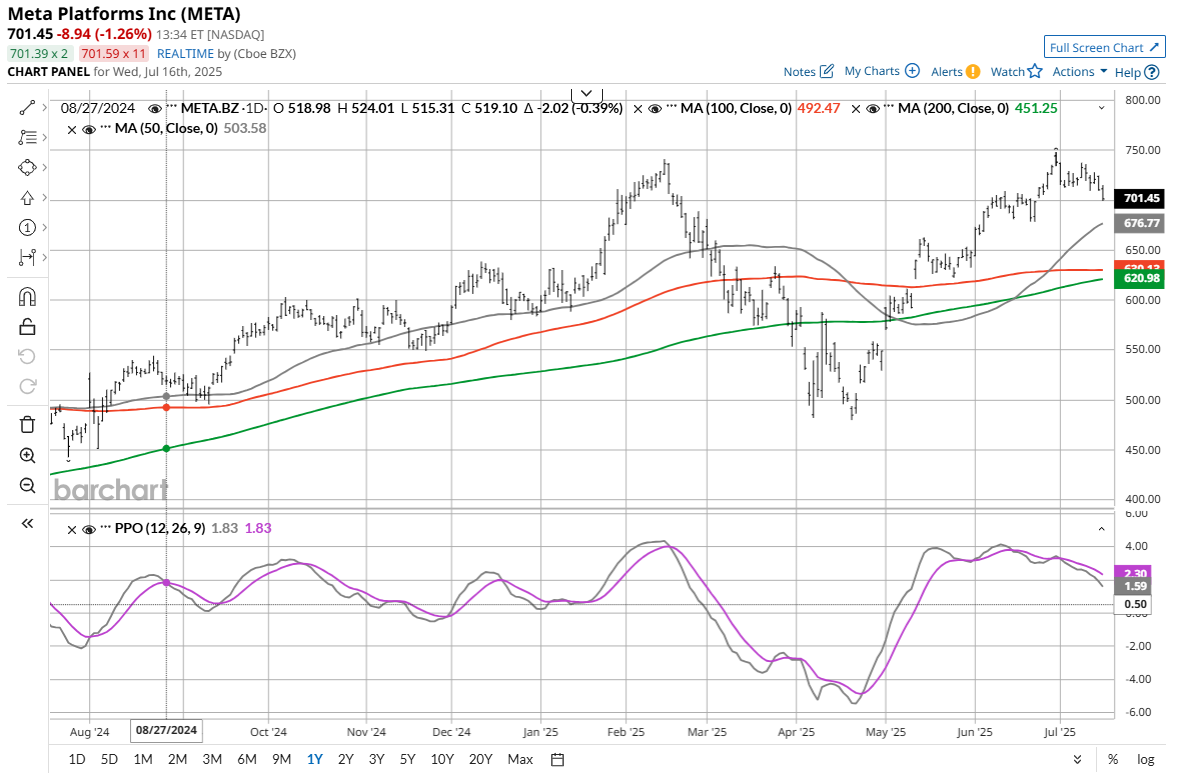
Task: Hide the MA 100 line
Action: point(654,109)
